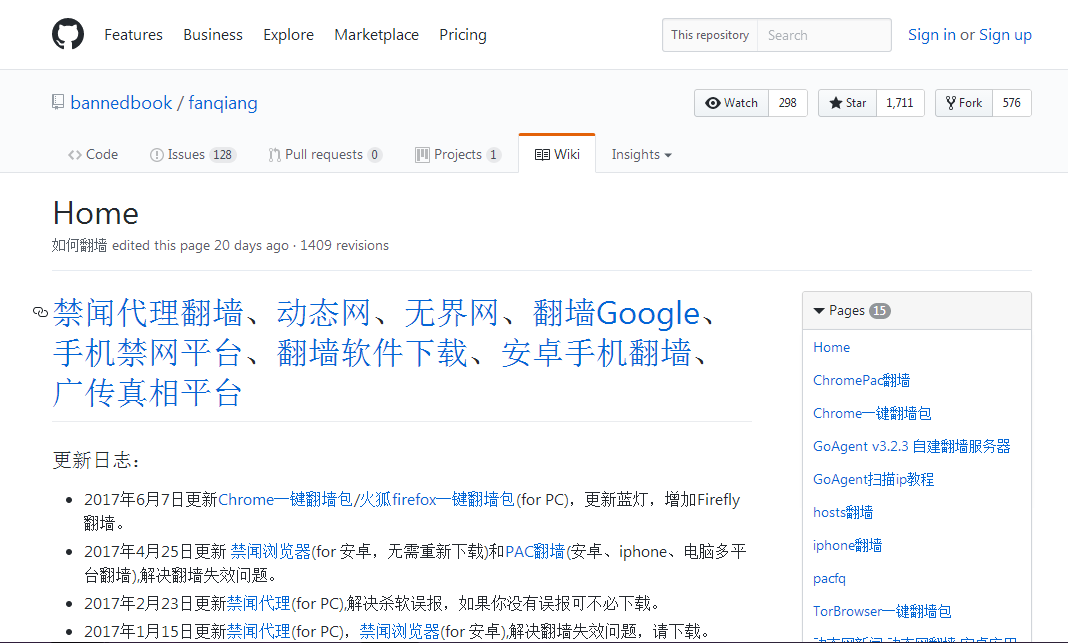This screenshot has width=1068, height=643.
Task: Open the iphone翻墙 wiki page
Action: (x=847, y=545)
